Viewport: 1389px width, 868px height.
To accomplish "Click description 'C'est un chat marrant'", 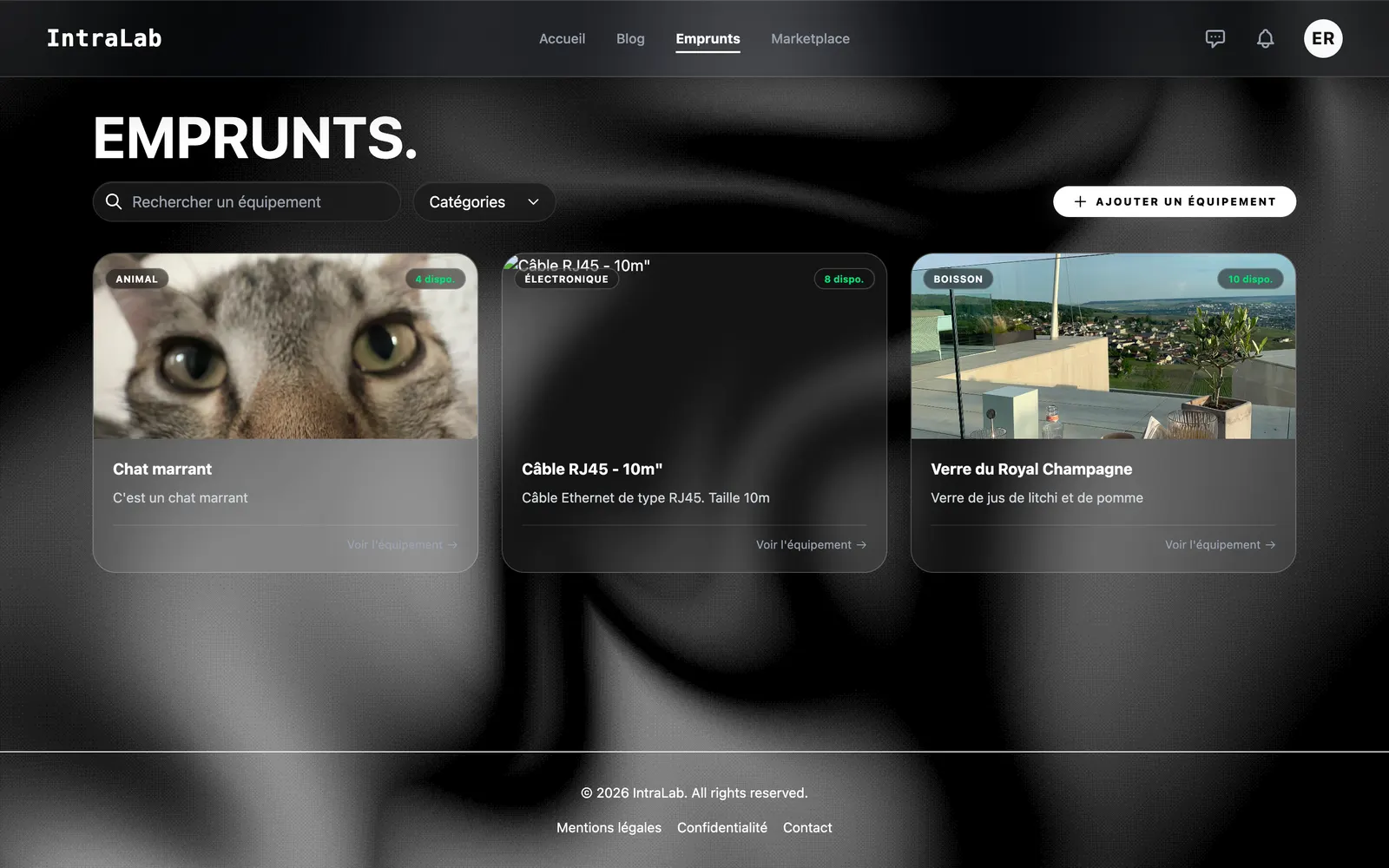I will coord(181,497).
